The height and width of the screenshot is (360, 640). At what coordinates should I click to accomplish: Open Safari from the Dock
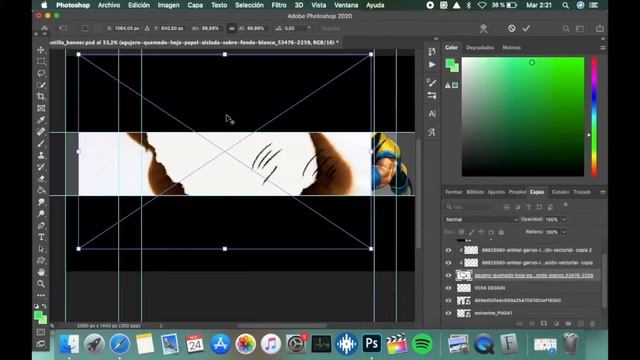[x=119, y=344]
